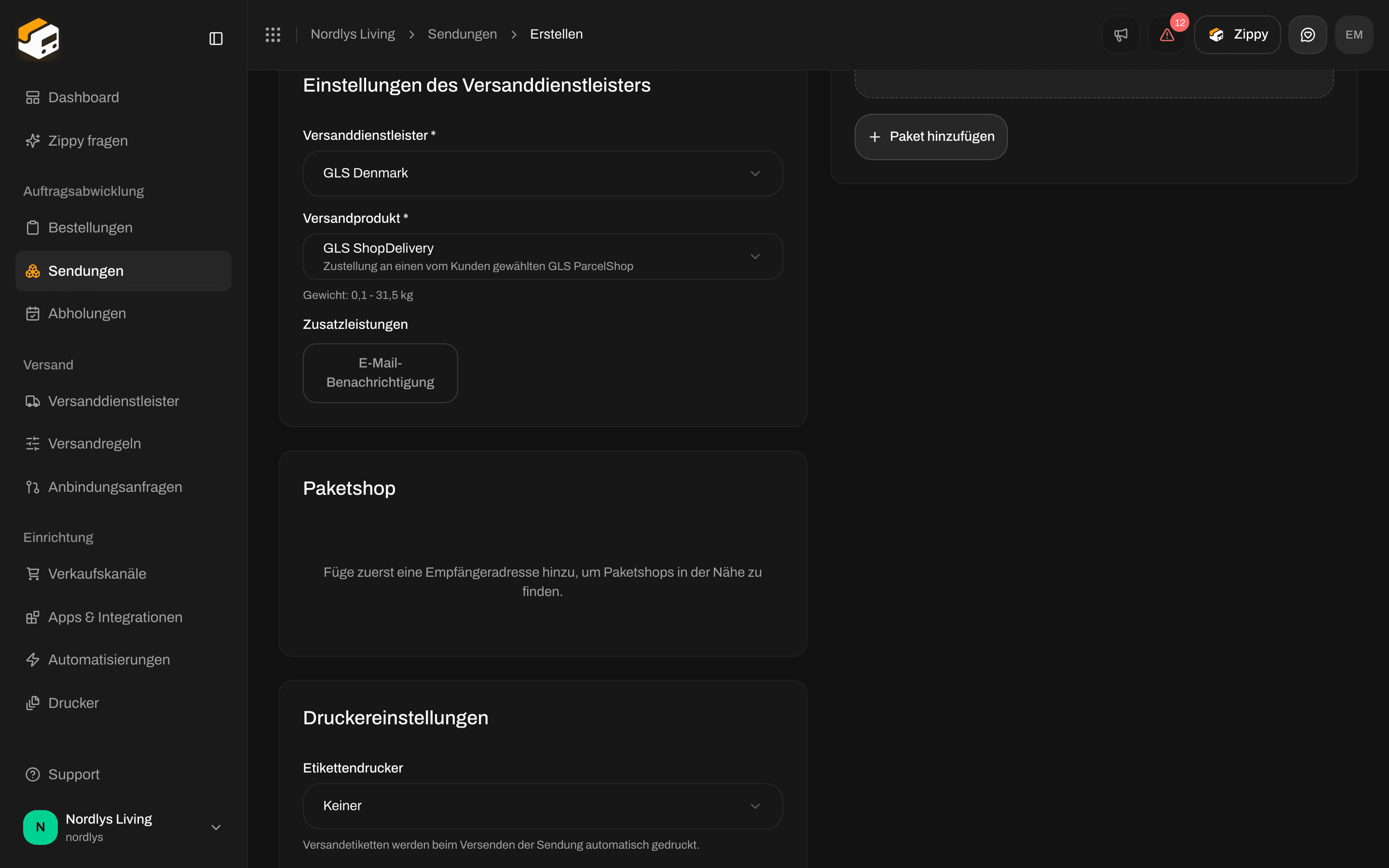
Task: Go to Nordlys Living in the breadcrumb
Action: point(353,34)
